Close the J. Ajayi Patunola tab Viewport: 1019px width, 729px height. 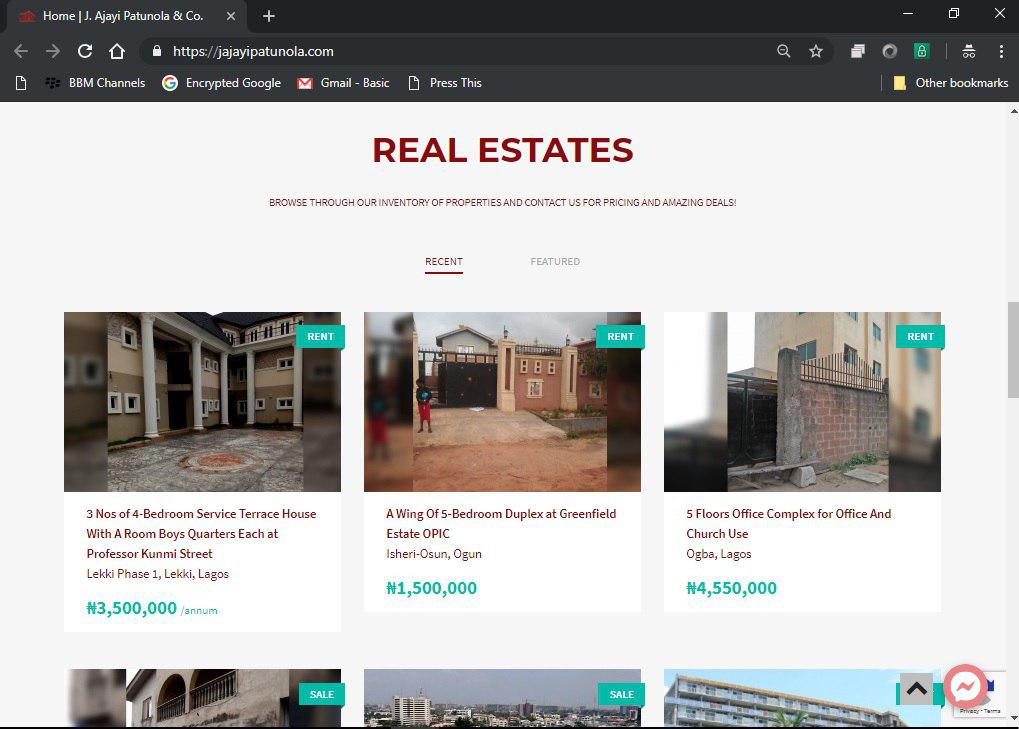[231, 16]
